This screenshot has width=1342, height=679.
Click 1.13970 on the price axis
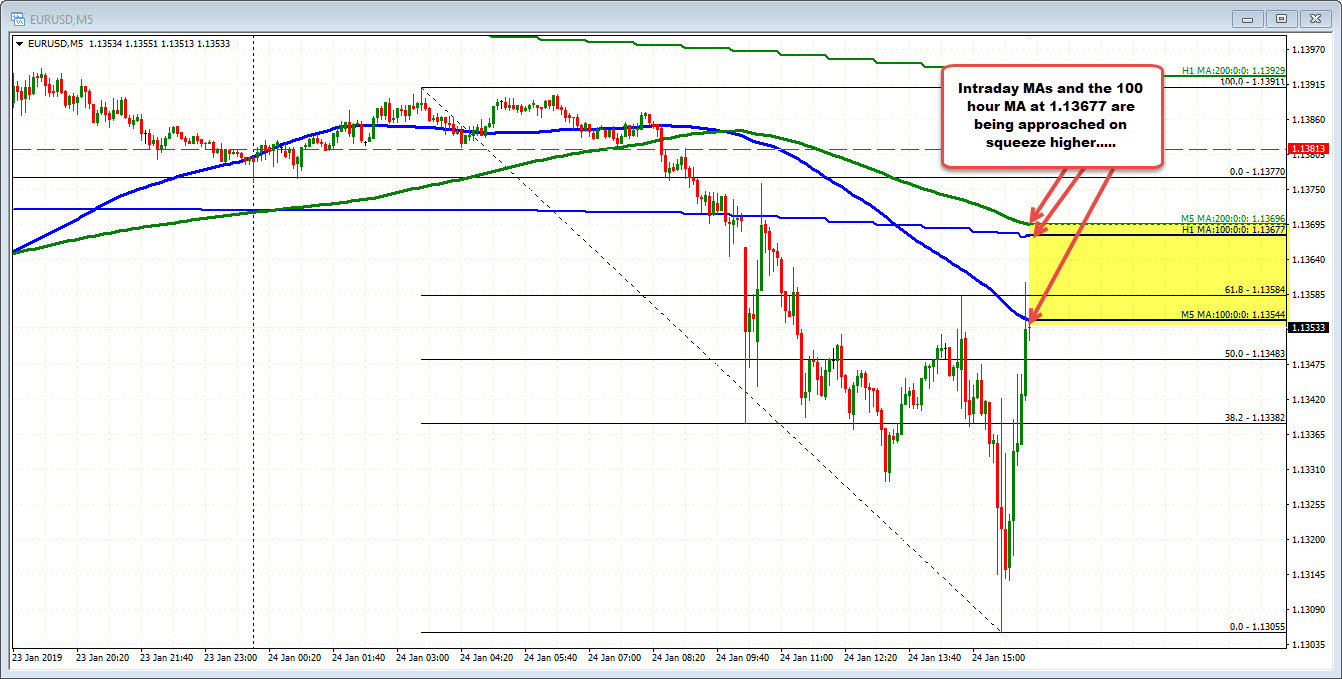[x=1310, y=49]
